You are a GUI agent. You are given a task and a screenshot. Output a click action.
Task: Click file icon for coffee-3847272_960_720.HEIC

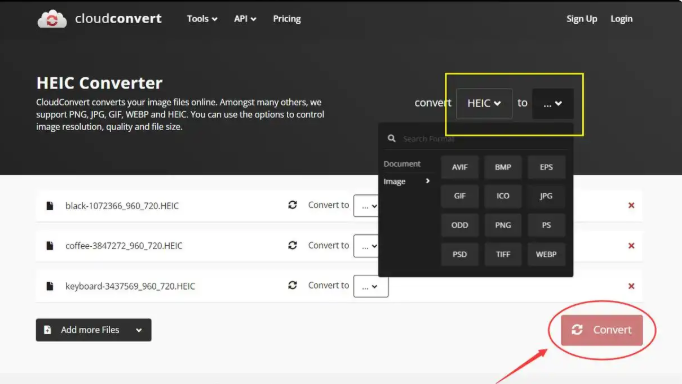click(50, 246)
